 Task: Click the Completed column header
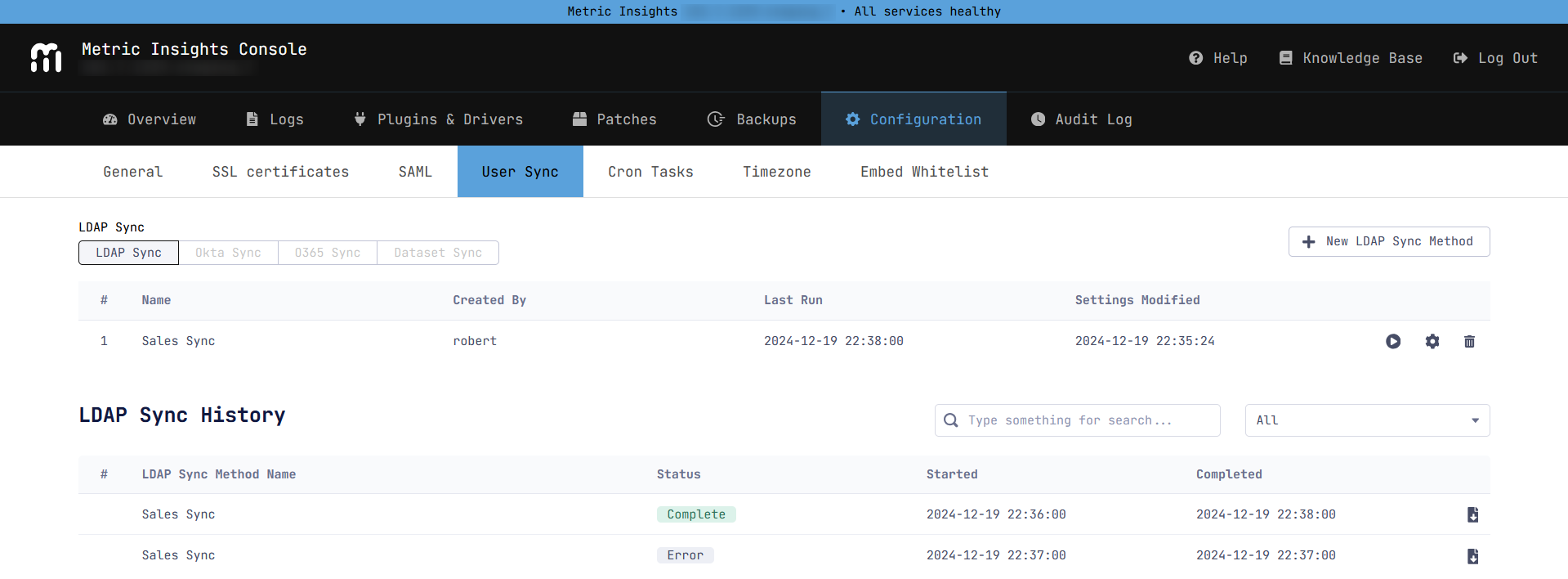1229,474
